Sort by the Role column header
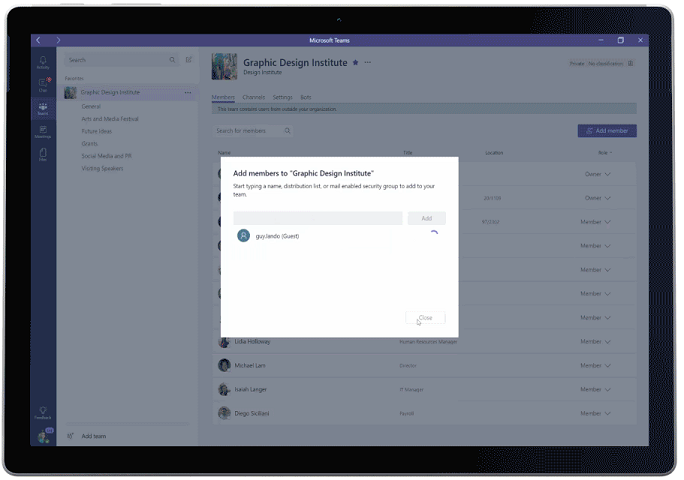The height and width of the screenshot is (480, 684). tap(605, 153)
